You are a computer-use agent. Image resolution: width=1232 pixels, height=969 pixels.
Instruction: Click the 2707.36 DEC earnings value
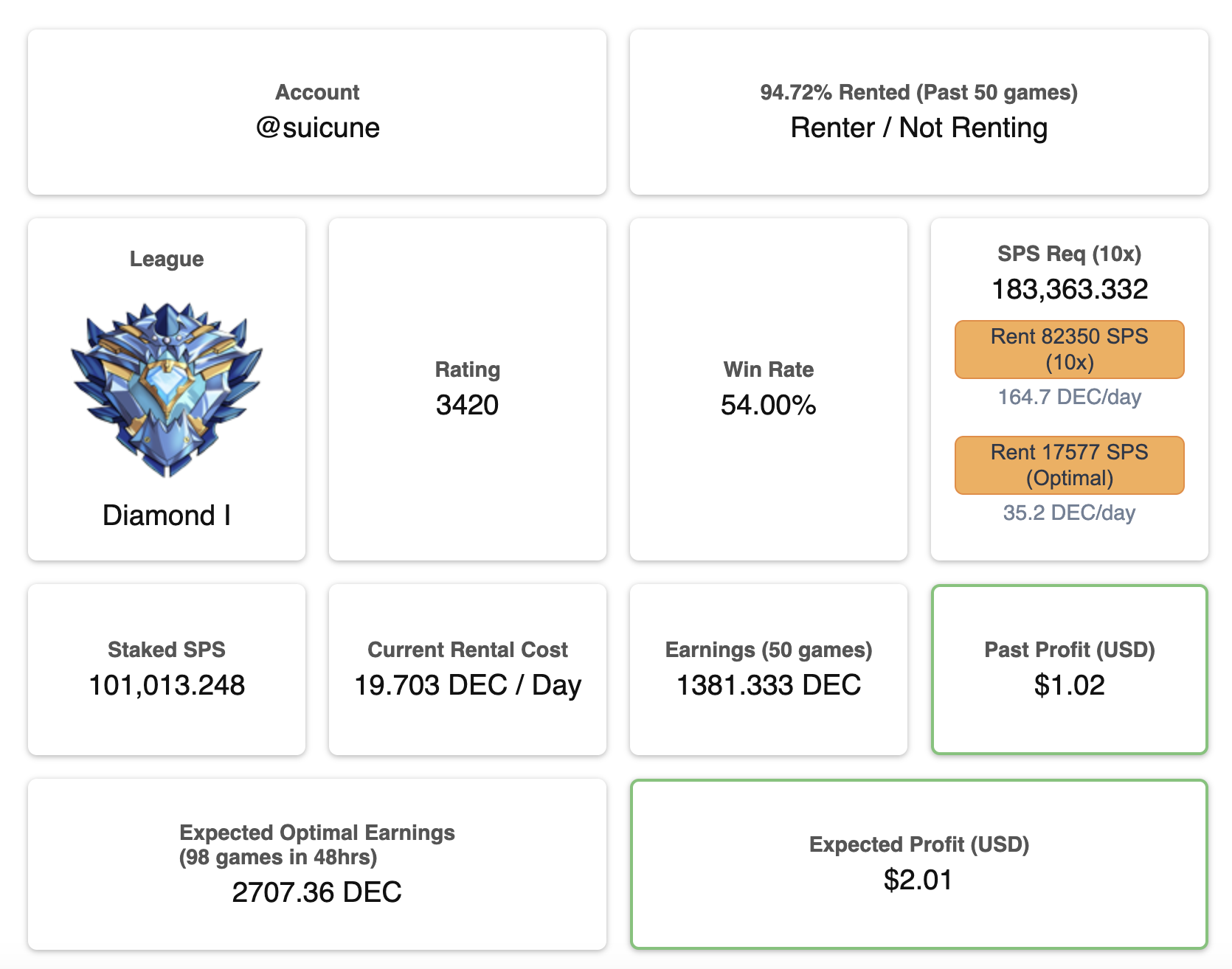tap(317, 892)
